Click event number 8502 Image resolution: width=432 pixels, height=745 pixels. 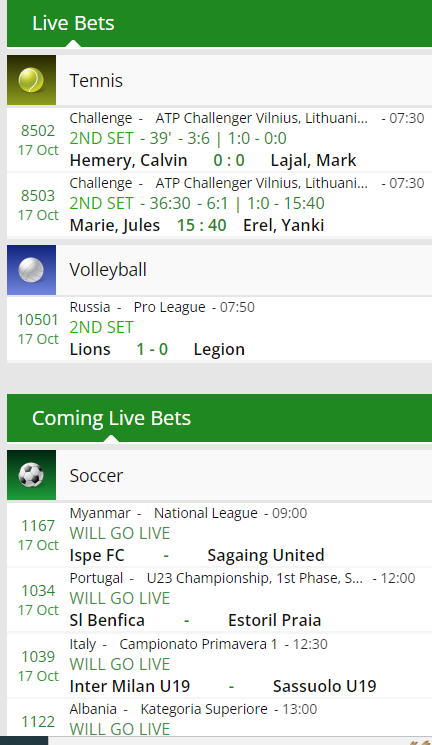point(38,131)
